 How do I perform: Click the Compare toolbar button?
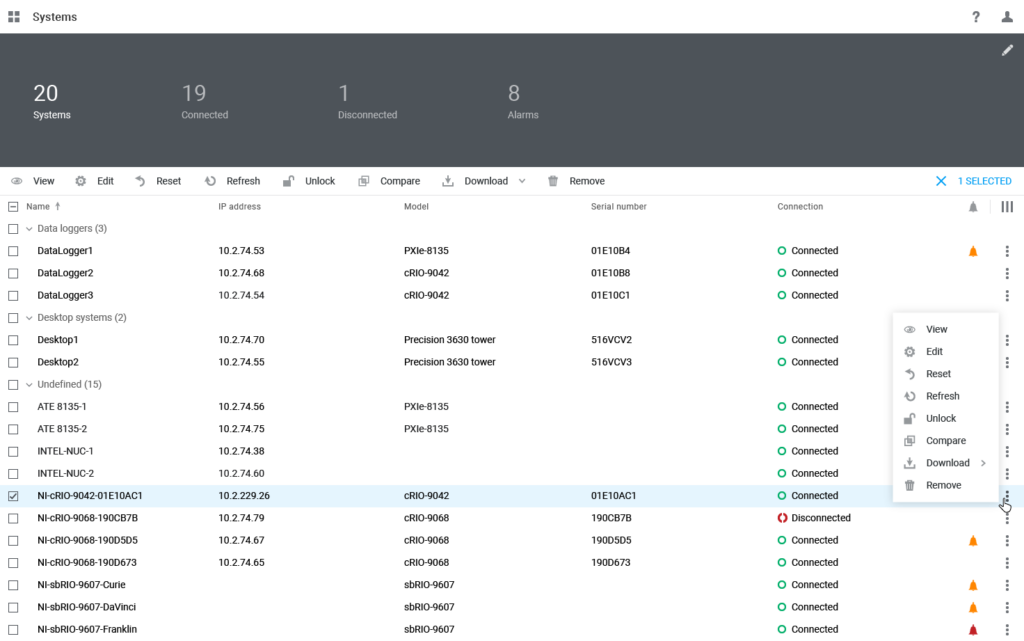pos(389,181)
